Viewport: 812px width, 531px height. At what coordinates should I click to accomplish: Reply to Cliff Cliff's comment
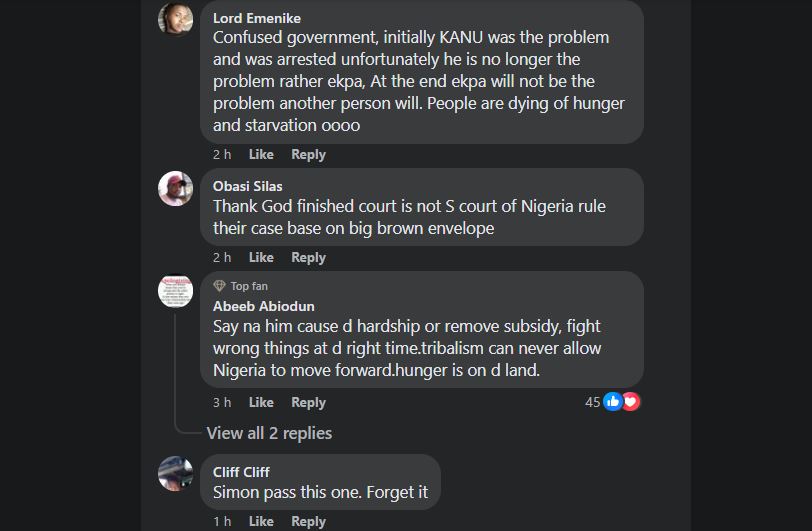[x=308, y=521]
